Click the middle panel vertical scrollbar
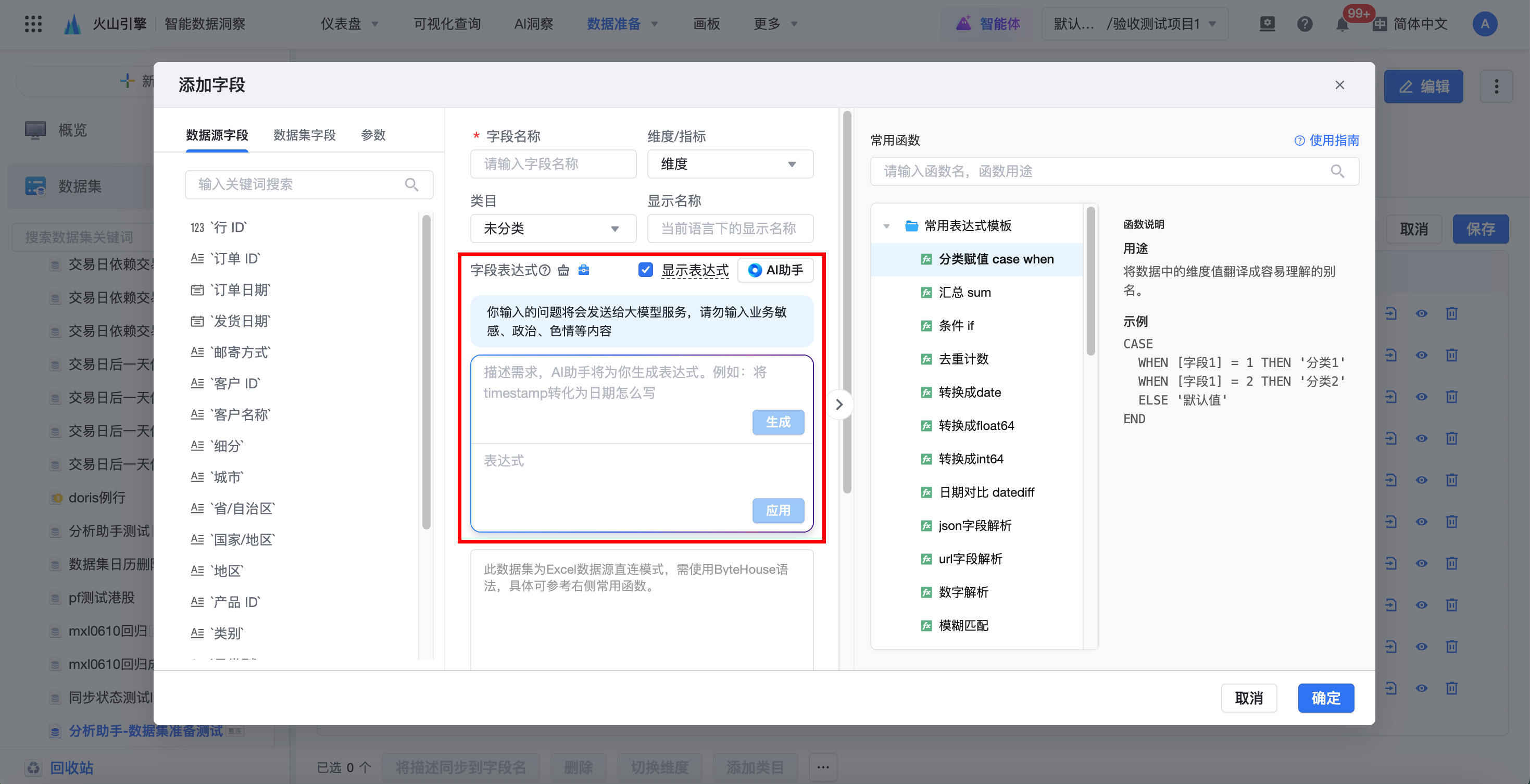The image size is (1530, 784). (x=847, y=303)
